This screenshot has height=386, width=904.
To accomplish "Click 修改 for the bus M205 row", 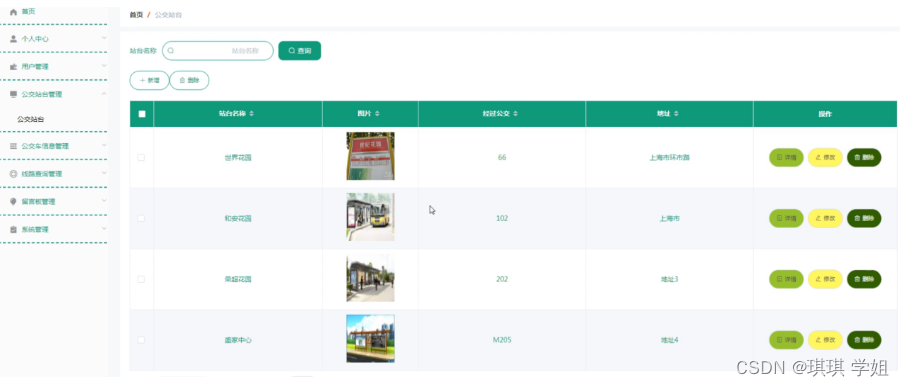I will point(825,340).
